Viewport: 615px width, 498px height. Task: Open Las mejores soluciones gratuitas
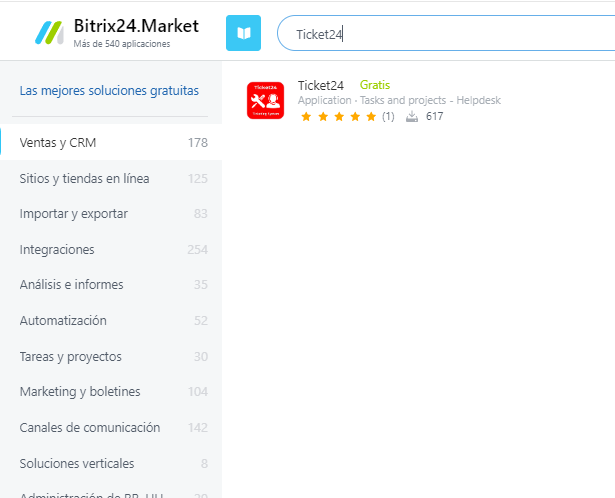109,91
